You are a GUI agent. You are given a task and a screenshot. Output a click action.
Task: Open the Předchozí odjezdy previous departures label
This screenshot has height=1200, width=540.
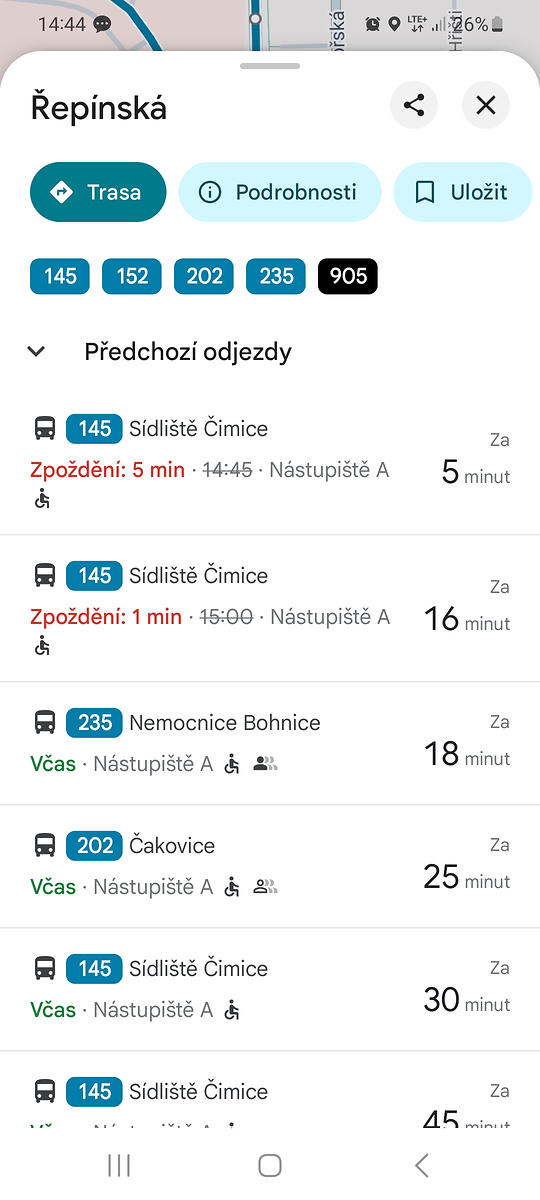coord(188,352)
